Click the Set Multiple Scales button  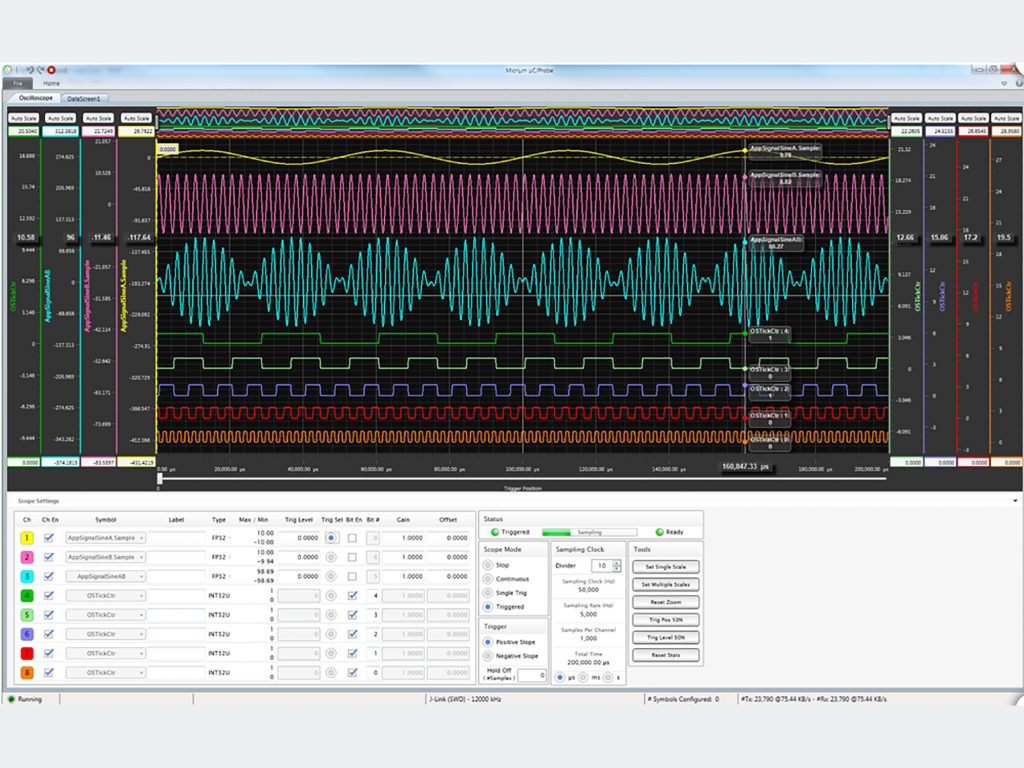point(665,584)
